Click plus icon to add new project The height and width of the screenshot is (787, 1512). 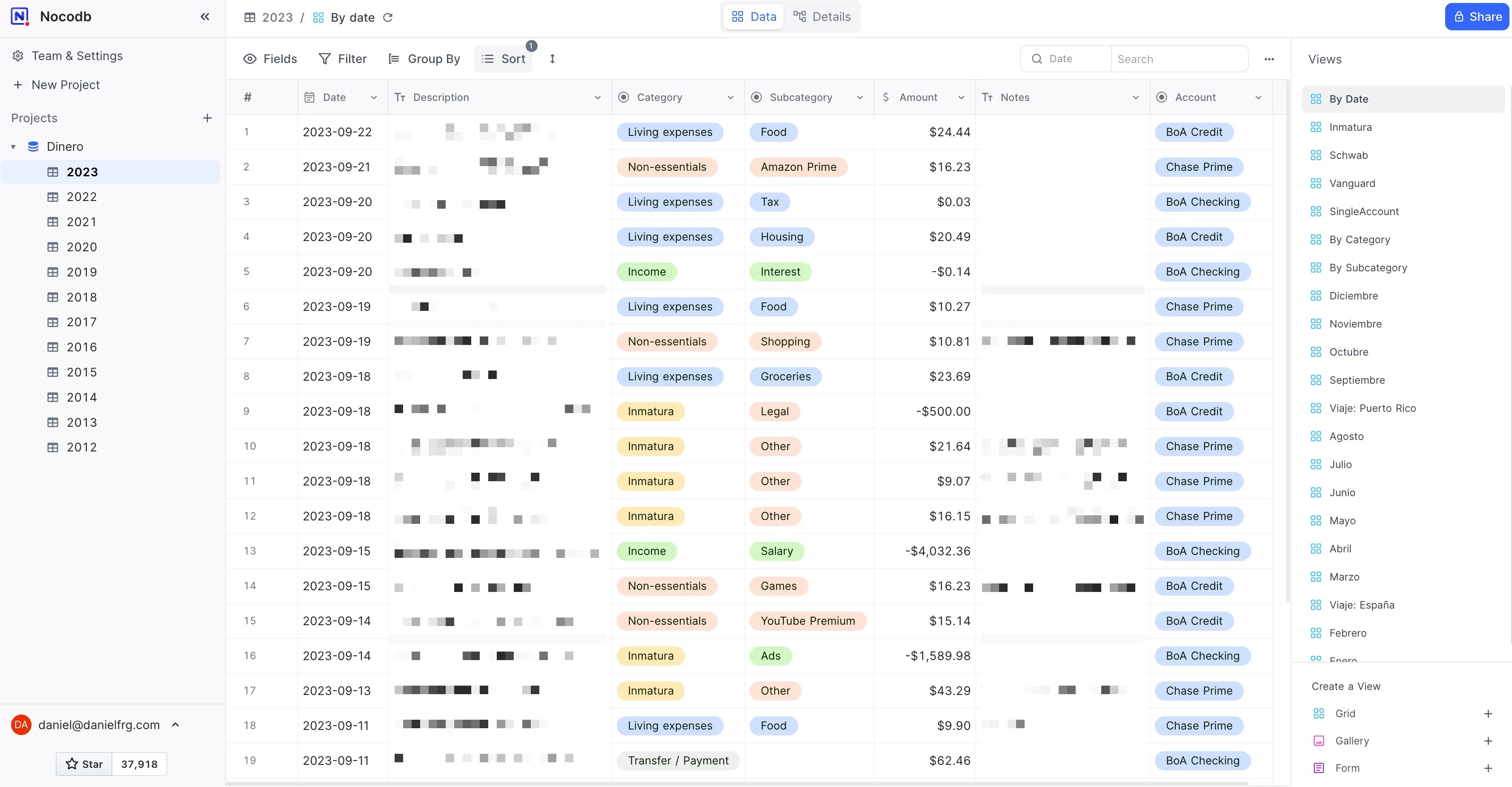point(207,118)
